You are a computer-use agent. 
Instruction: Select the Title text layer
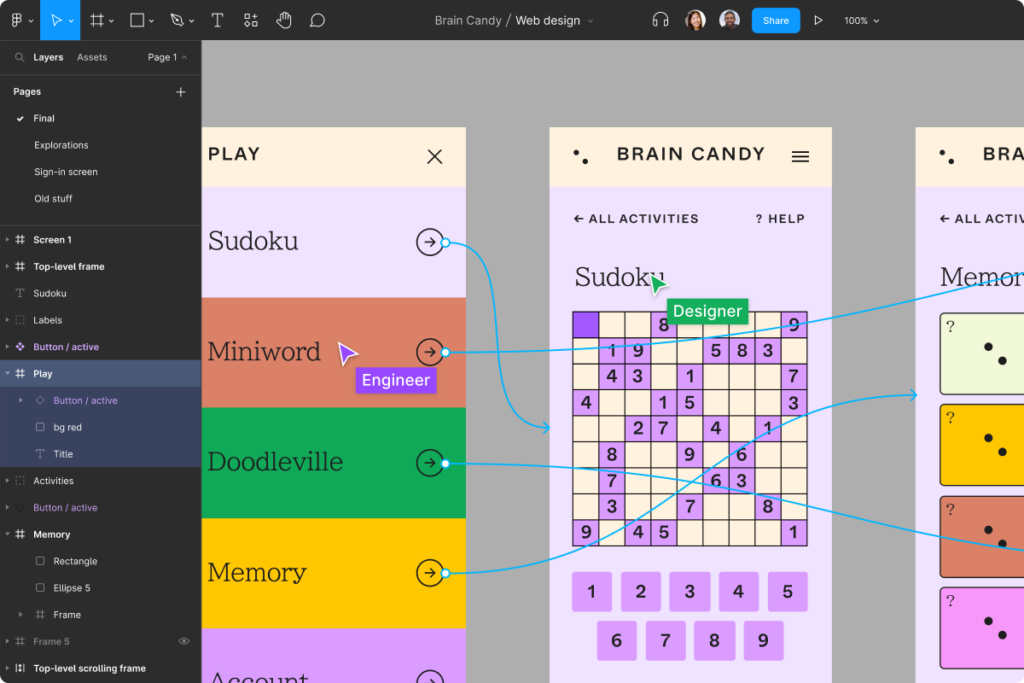tap(101, 454)
